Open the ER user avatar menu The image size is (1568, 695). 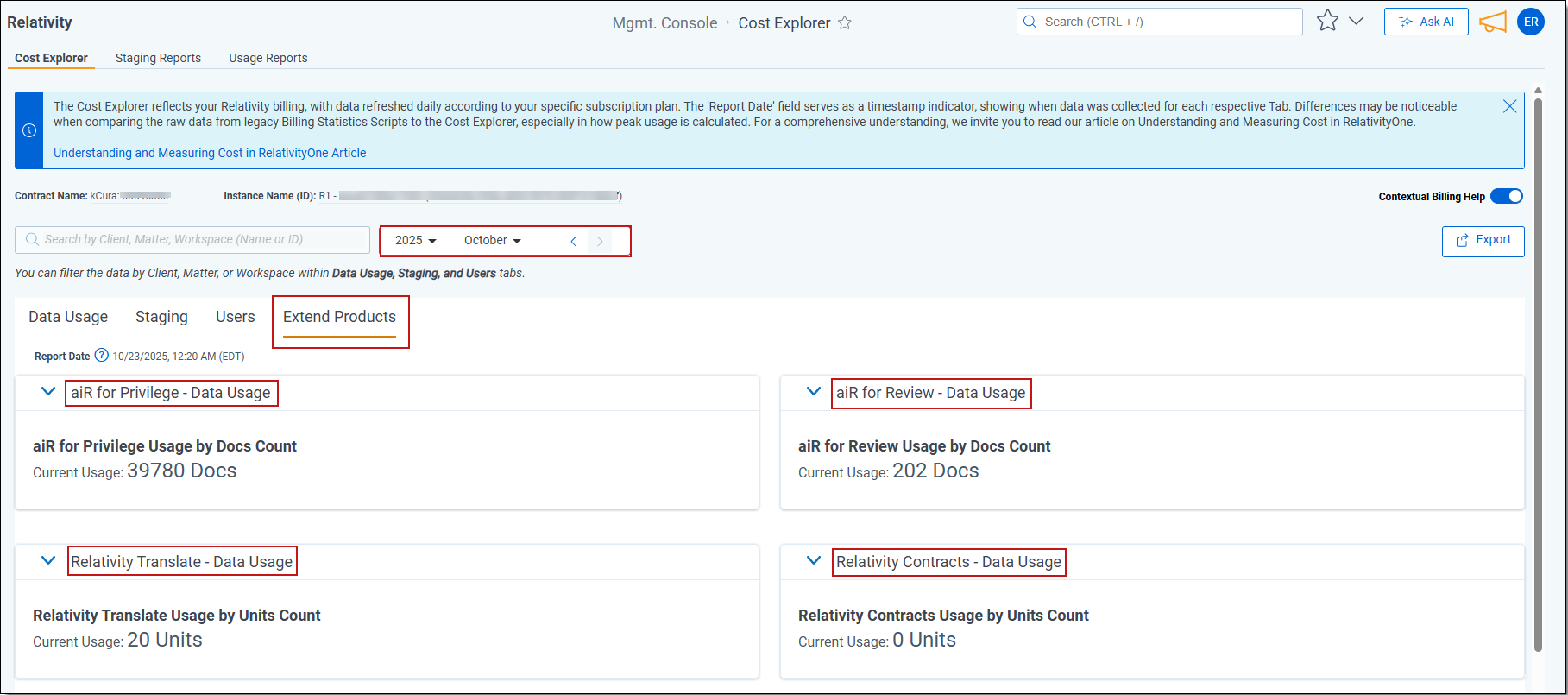(x=1531, y=22)
